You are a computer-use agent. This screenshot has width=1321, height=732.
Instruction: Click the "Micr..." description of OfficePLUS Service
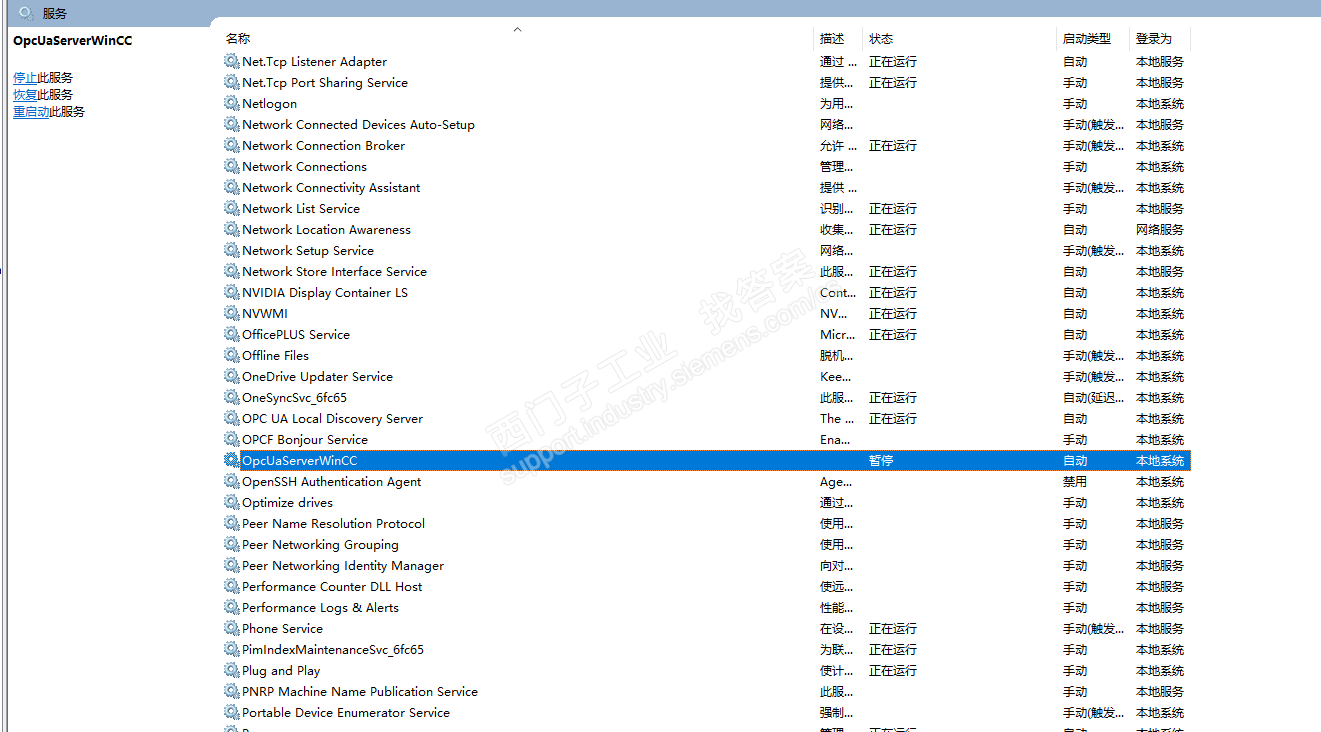click(x=837, y=335)
